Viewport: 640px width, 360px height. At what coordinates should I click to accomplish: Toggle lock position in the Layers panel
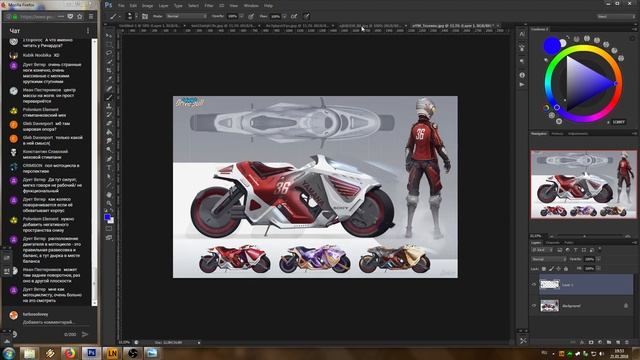click(558, 269)
